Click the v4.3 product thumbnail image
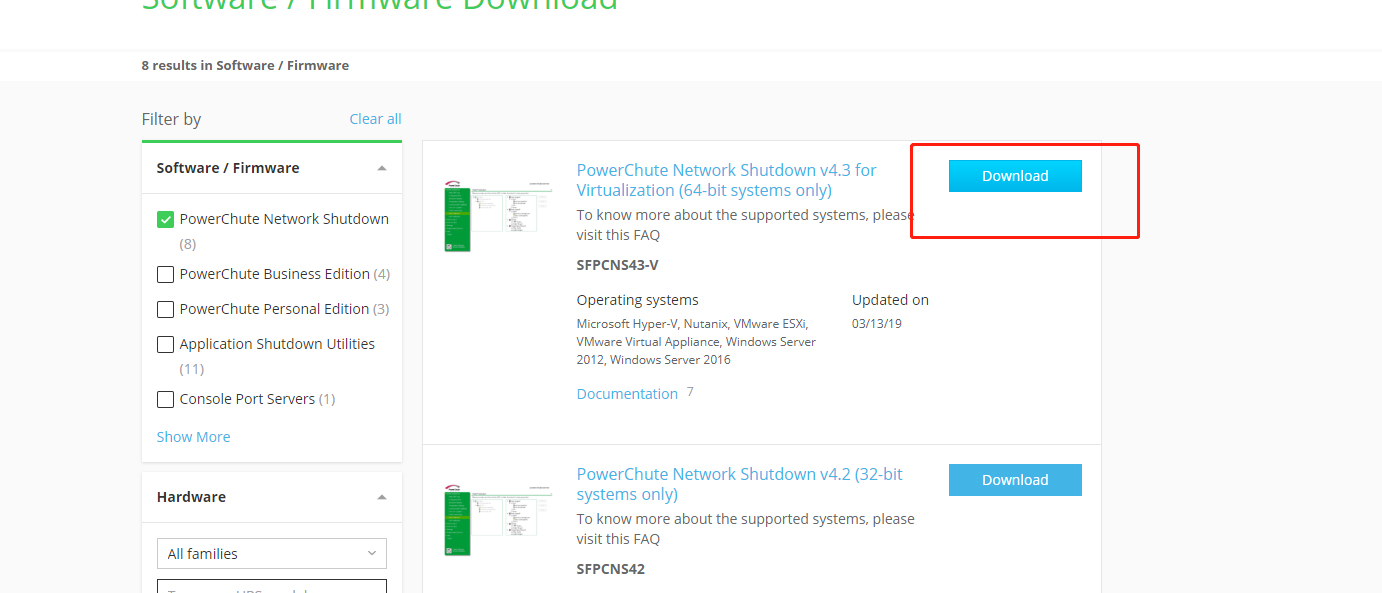 [498, 216]
